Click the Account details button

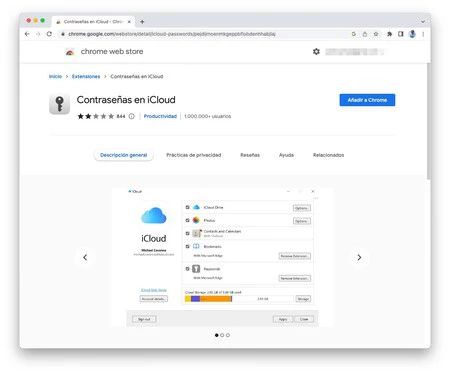pos(153,299)
